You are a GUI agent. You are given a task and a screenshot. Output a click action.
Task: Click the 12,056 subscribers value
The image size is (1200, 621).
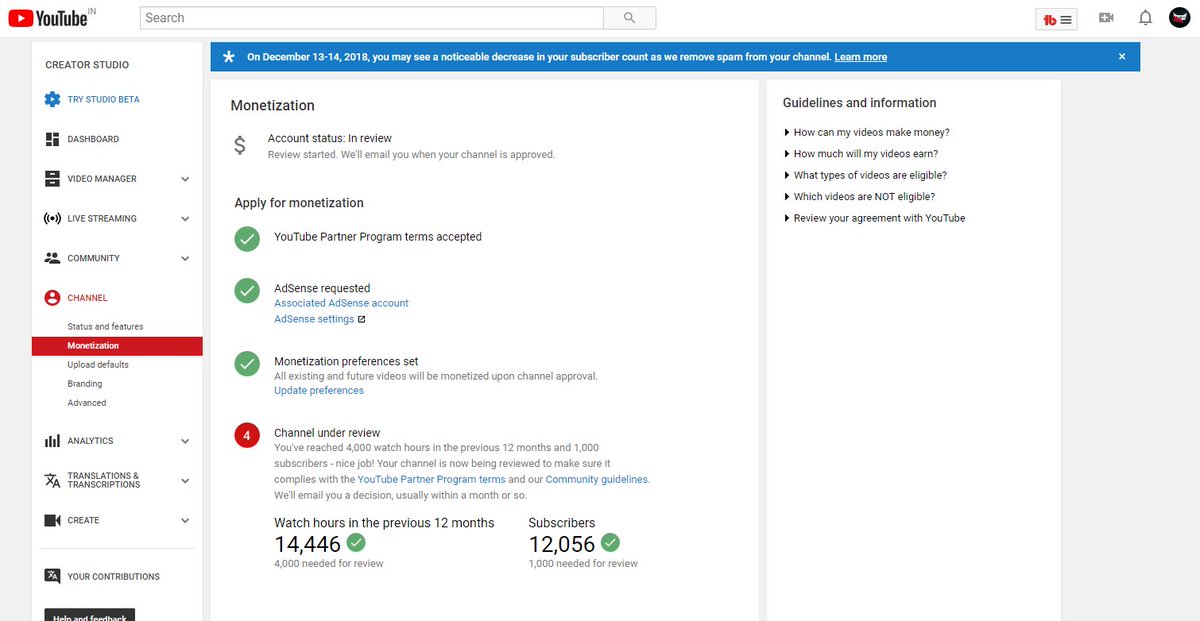[562, 544]
